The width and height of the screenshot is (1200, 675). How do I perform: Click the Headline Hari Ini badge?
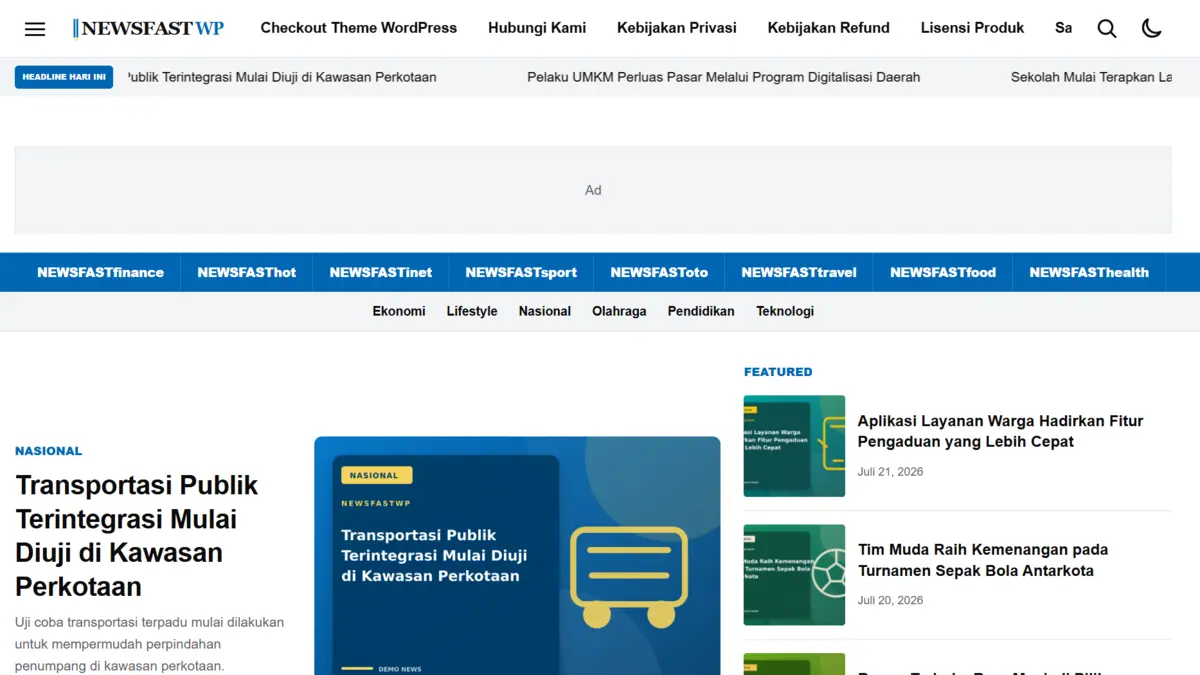64,77
